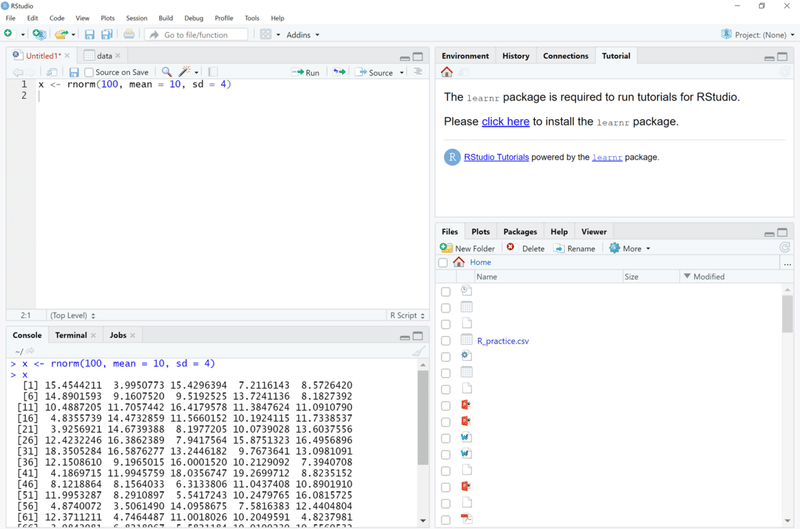Screen dimensions: 800x529
Task: Switch to the Packages tab
Action: pos(520,232)
